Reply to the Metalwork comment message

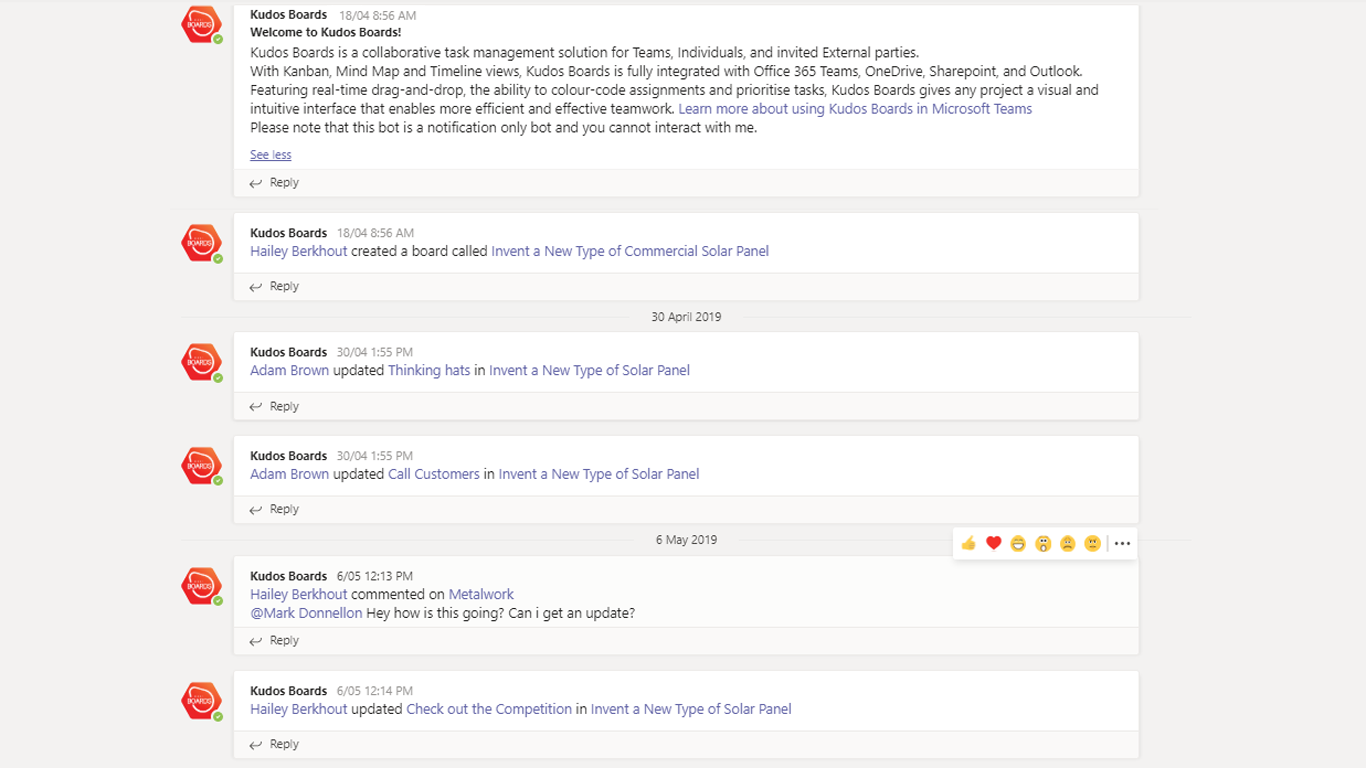(x=274, y=641)
